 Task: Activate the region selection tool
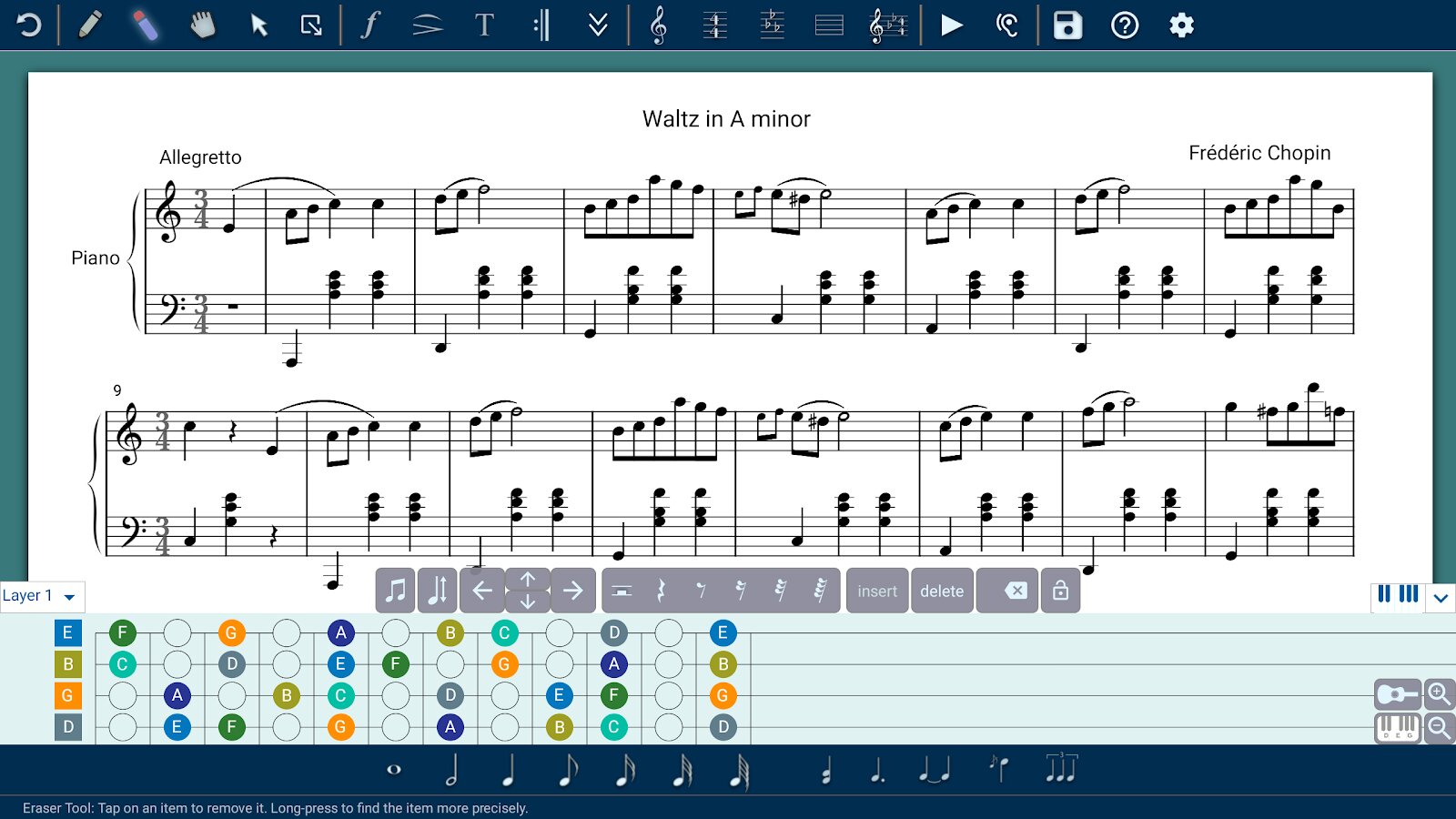tap(311, 25)
